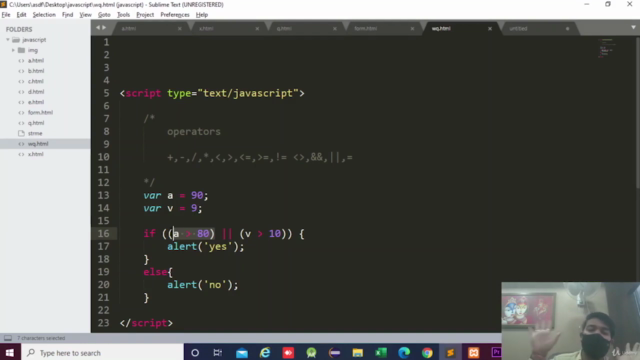Open the red app icon after Internet Explorer
The height and width of the screenshot is (360, 640).
point(288,353)
